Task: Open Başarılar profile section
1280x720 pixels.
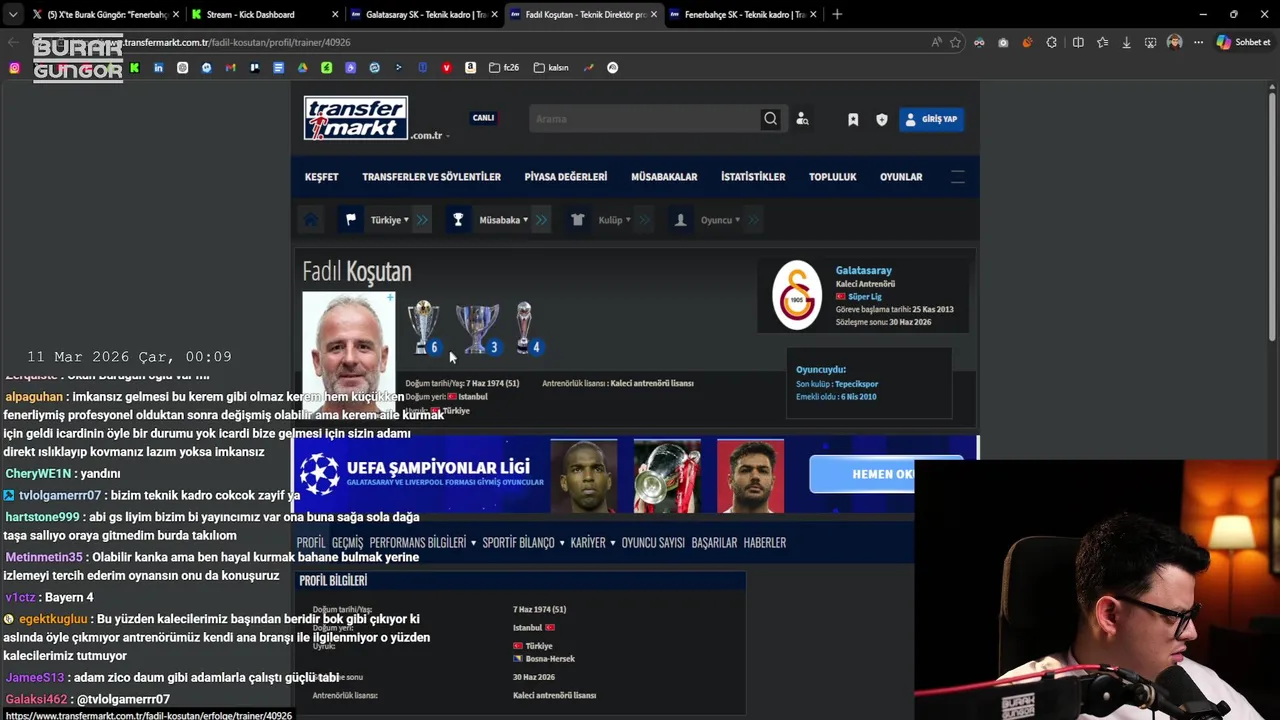Action: pos(714,542)
